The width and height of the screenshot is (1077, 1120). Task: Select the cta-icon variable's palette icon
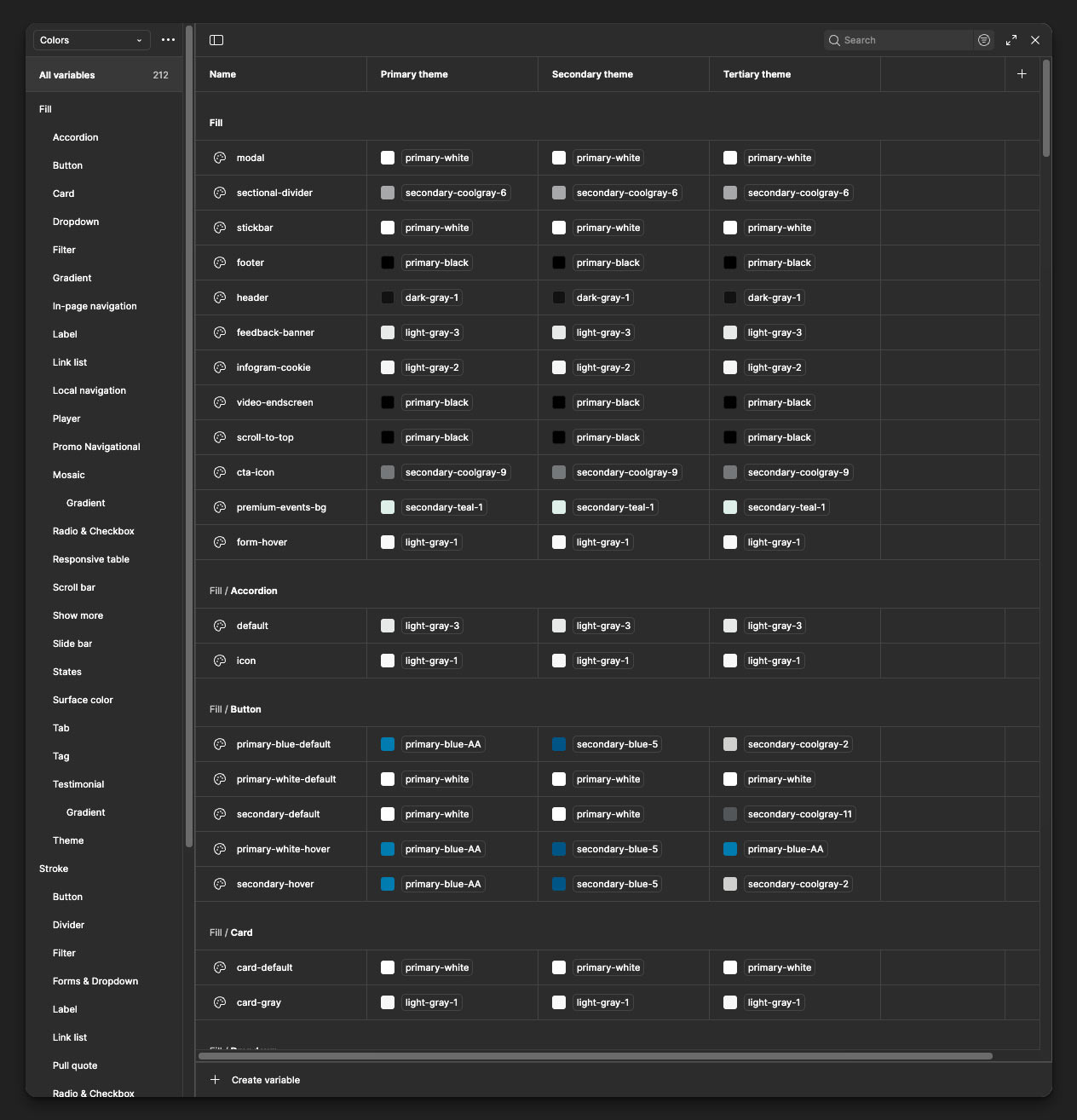pos(219,472)
